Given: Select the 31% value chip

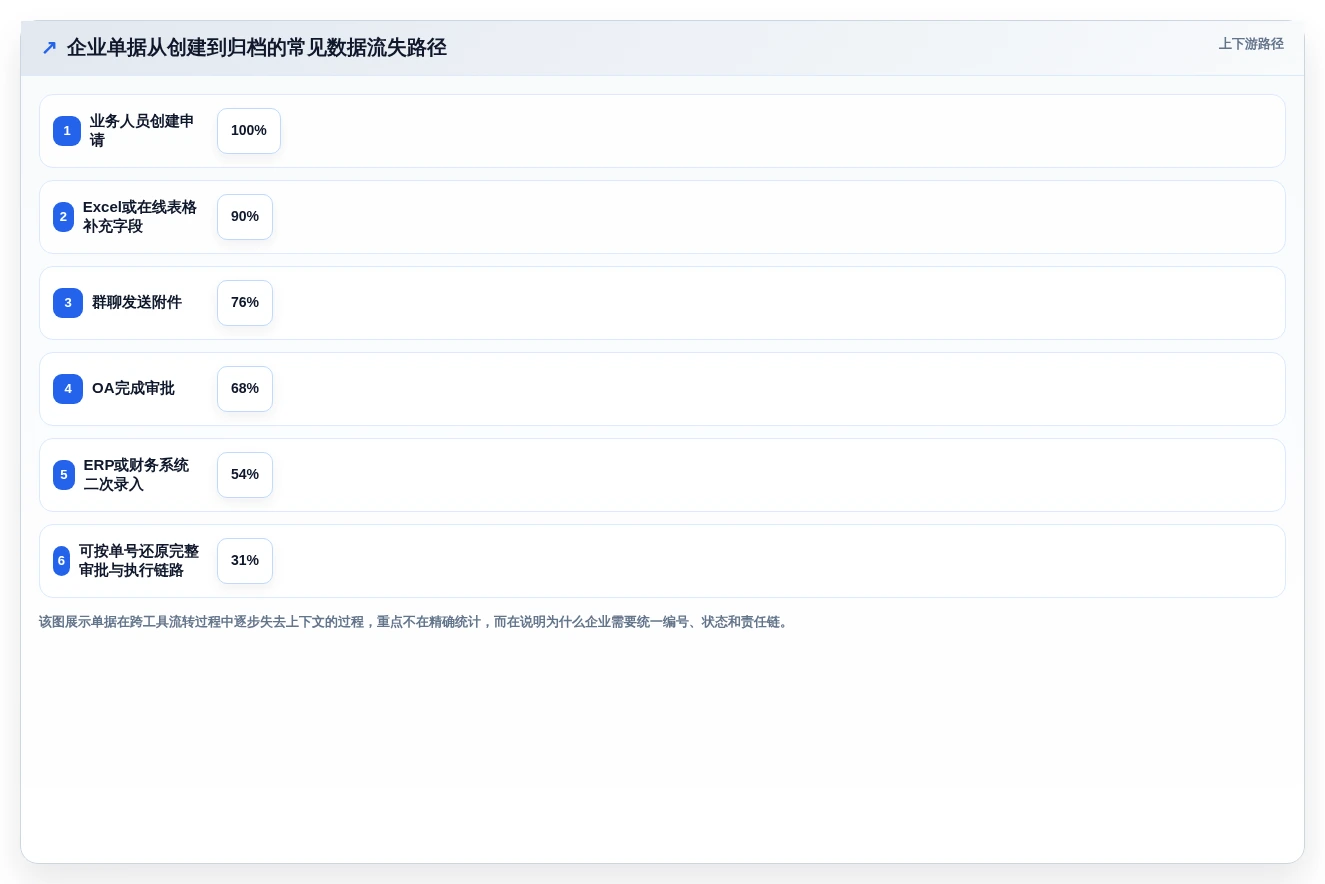Looking at the screenshot, I should pos(245,561).
